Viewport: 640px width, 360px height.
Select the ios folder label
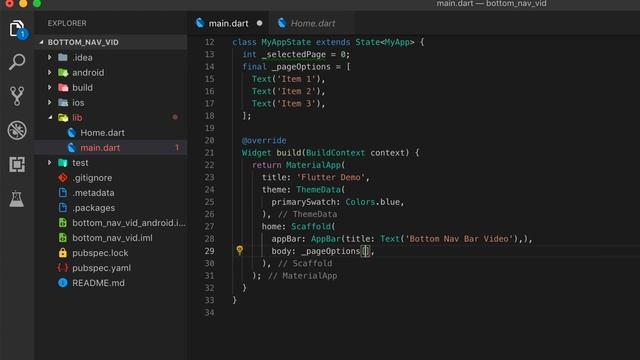78,102
